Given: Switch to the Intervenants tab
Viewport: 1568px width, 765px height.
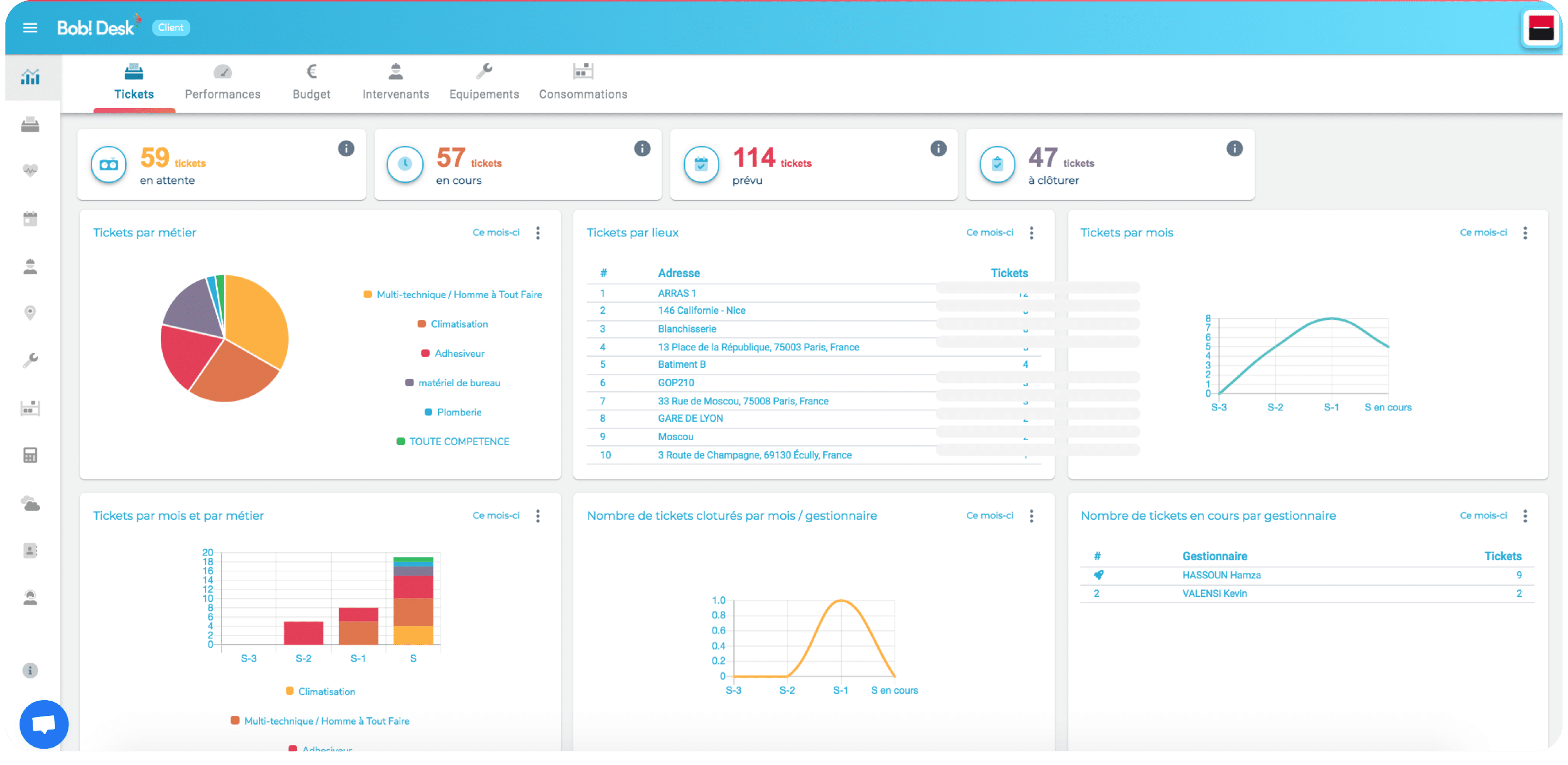Looking at the screenshot, I should click(x=396, y=82).
